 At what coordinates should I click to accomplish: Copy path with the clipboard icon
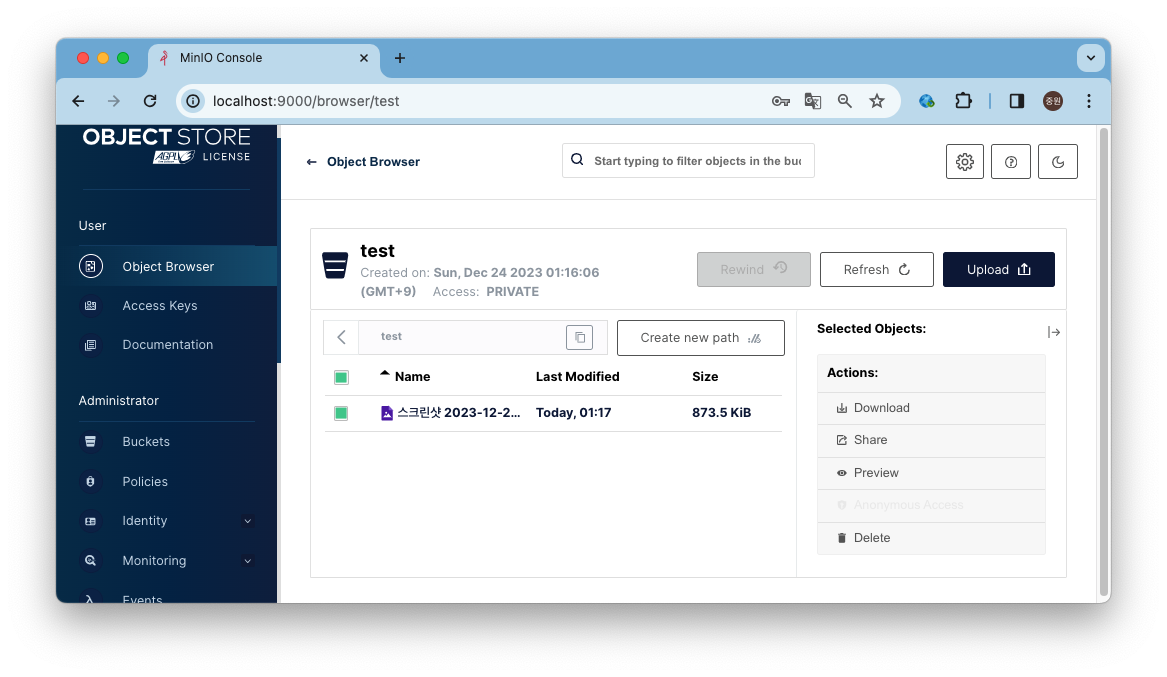coord(579,337)
